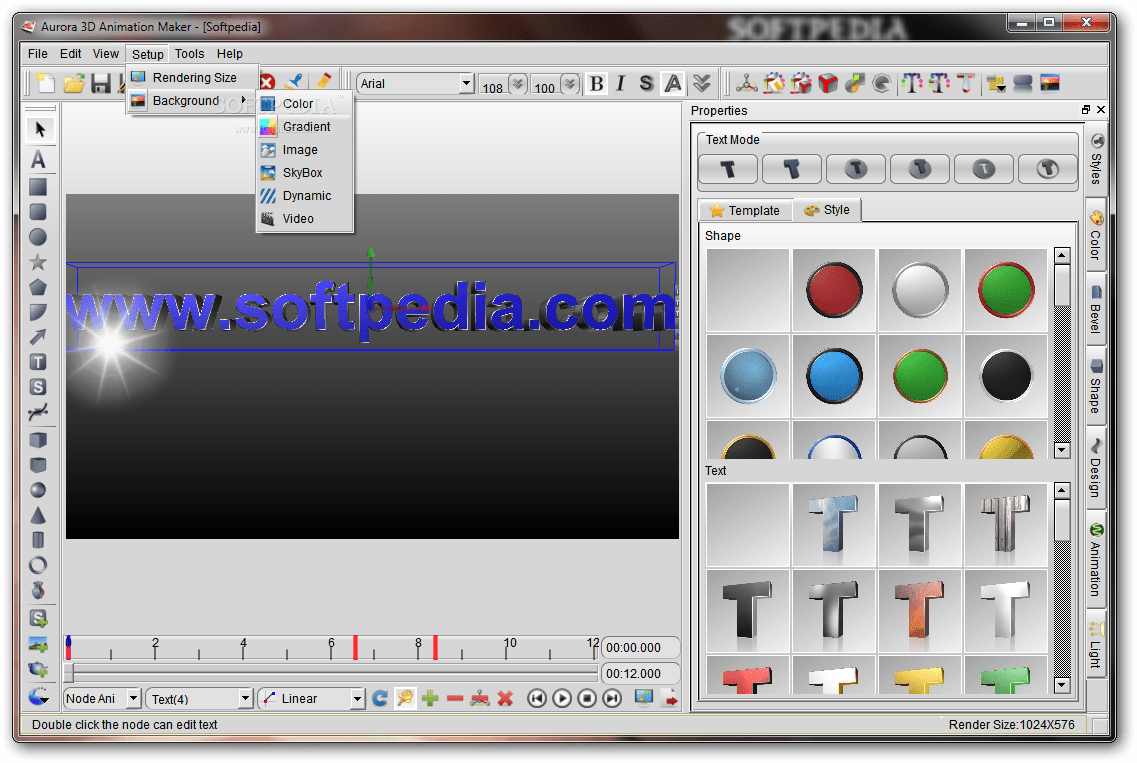Create a new file with the New icon
Viewport: 1137px width, 763px height.
coord(46,83)
